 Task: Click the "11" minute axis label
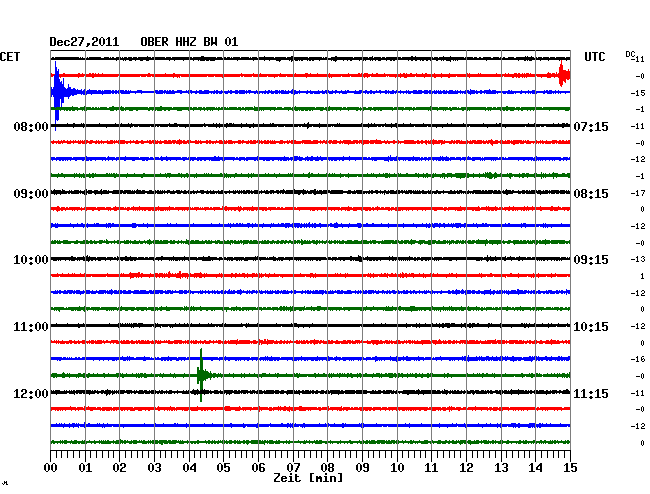click(x=432, y=467)
